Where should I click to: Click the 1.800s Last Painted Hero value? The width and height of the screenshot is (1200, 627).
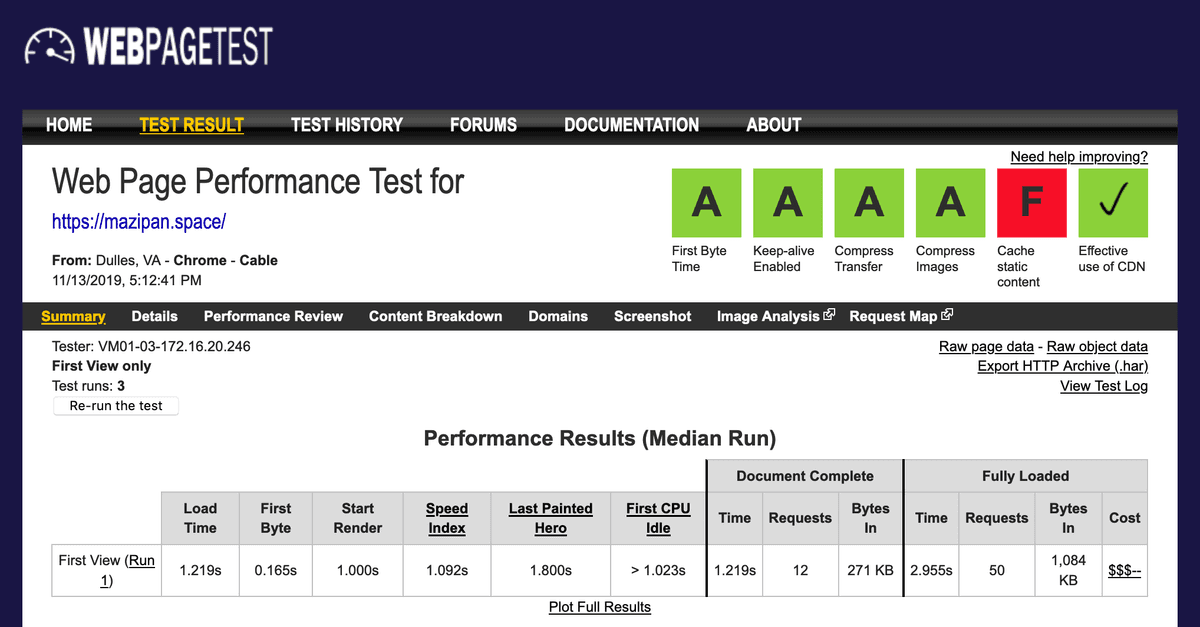tap(551, 570)
